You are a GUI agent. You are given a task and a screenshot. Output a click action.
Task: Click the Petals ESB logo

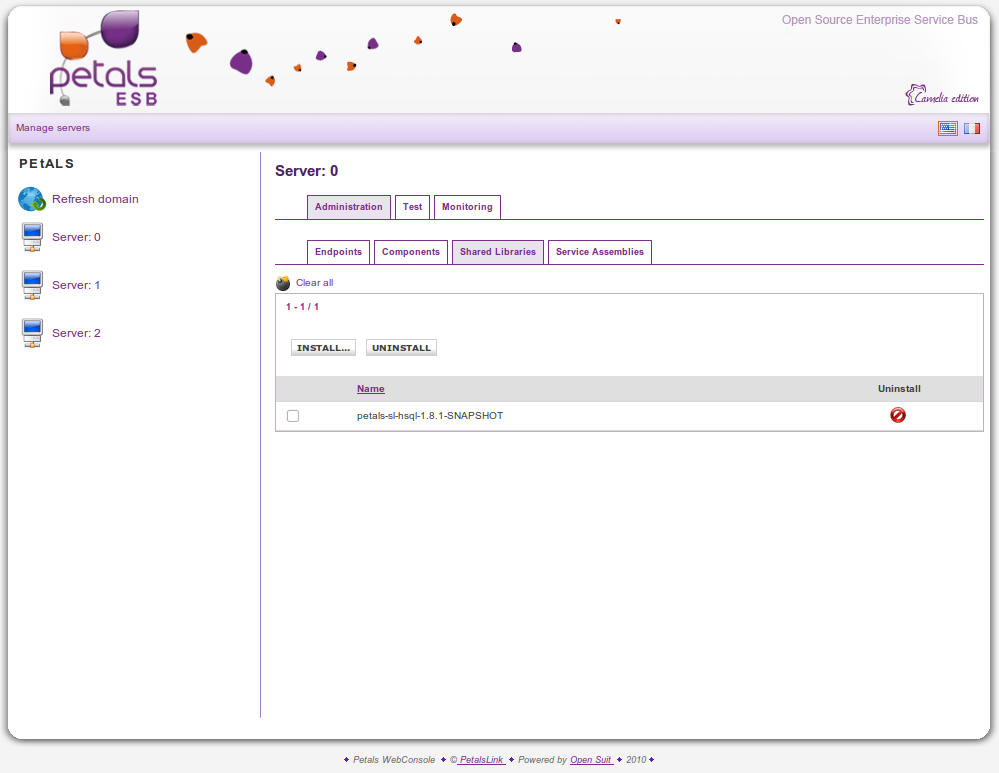pyautogui.click(x=103, y=62)
